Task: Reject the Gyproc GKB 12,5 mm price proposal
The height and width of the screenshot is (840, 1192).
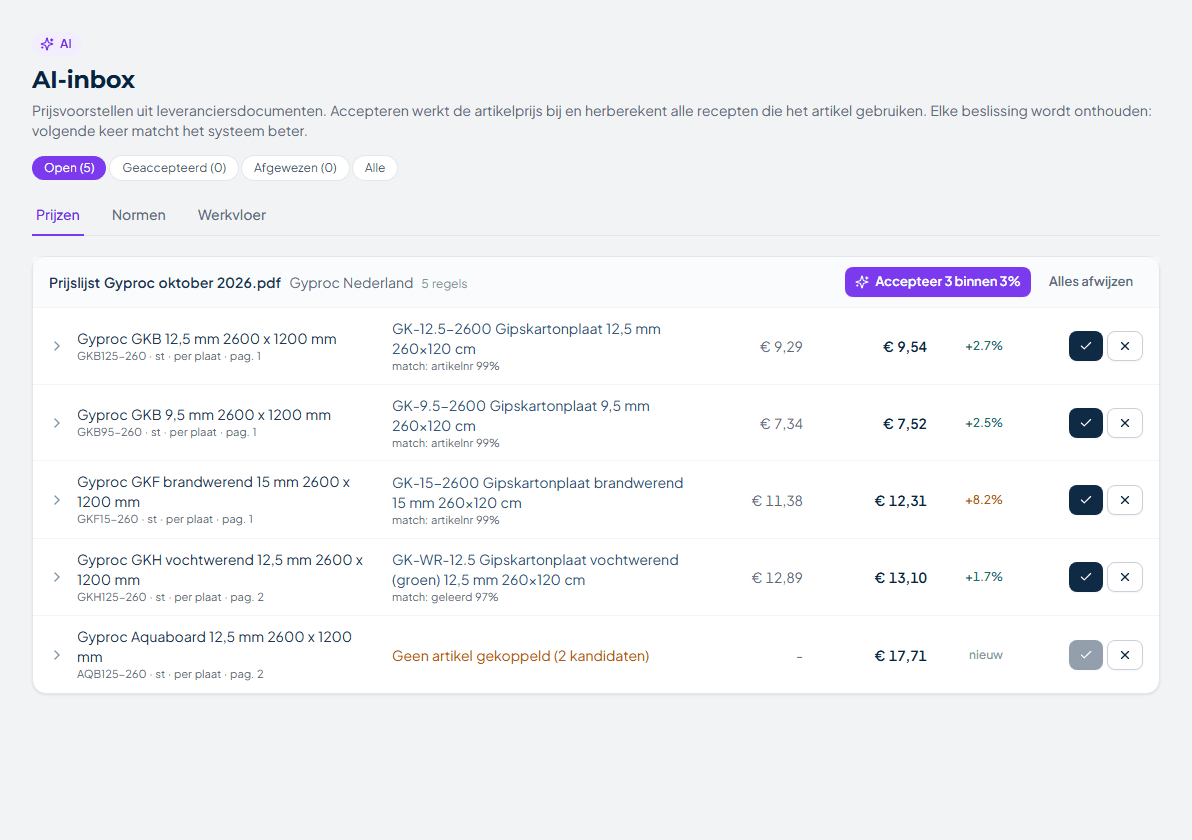Action: point(1125,346)
